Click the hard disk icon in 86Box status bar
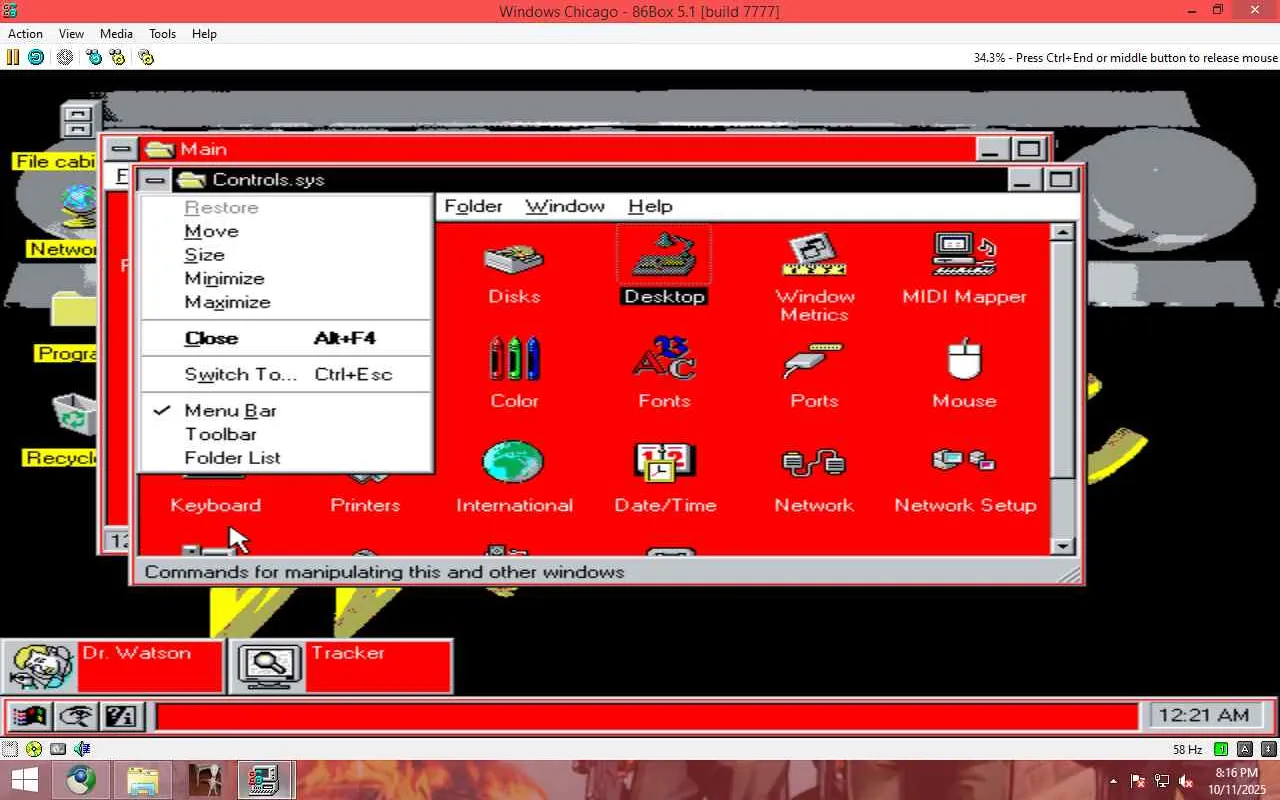Screen dimensions: 1280x800 pyautogui.click(x=58, y=748)
